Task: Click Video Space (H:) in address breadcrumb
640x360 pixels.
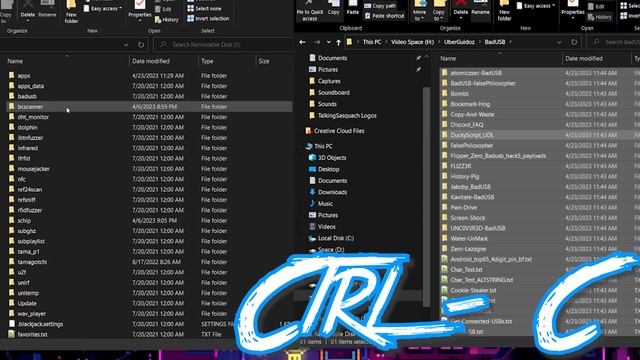Action: (x=412, y=42)
